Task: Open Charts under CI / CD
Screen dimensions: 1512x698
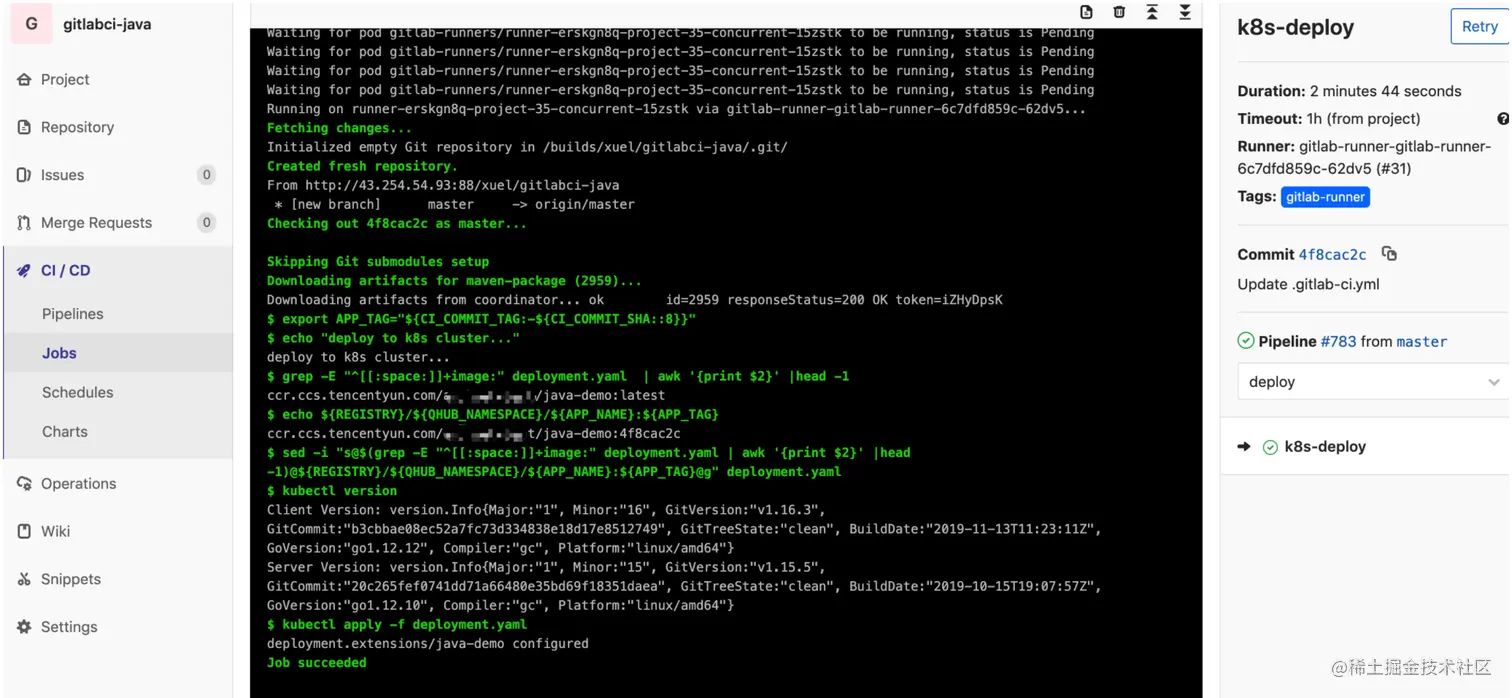Action: click(64, 431)
